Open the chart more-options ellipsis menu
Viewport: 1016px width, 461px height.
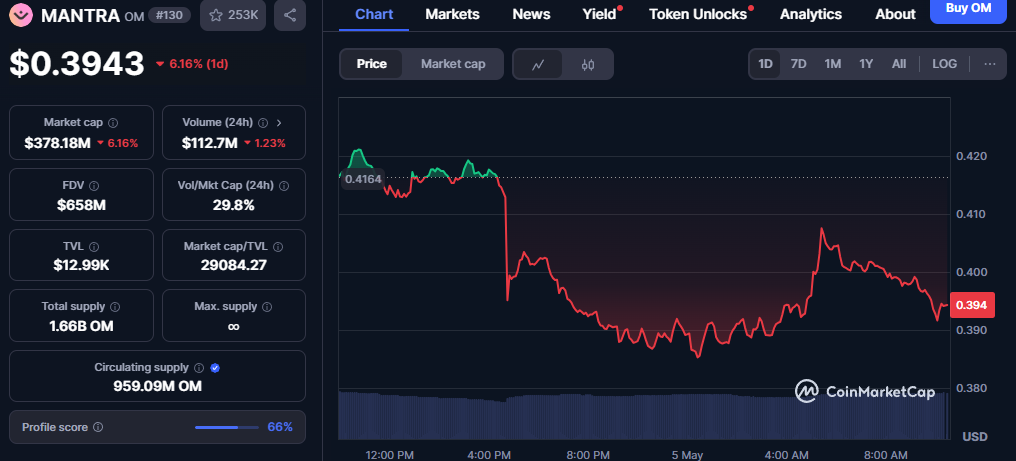pos(989,64)
